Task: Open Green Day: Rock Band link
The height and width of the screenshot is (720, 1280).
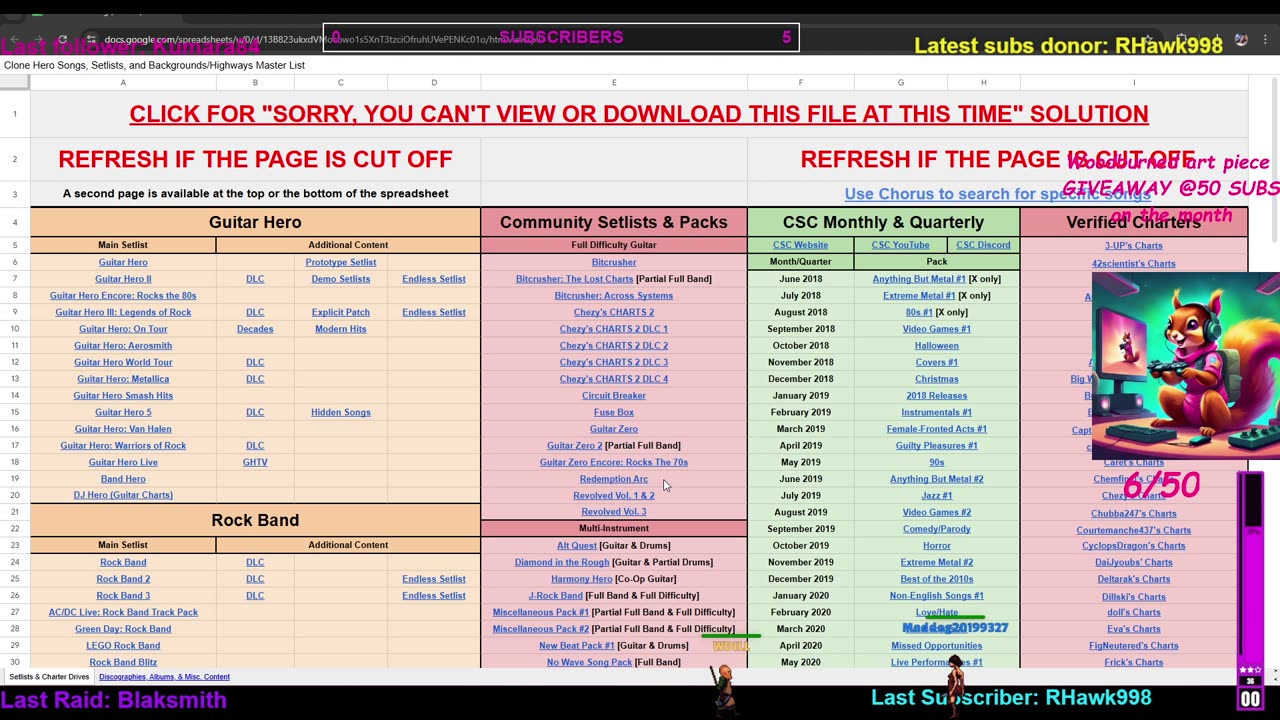Action: [123, 629]
